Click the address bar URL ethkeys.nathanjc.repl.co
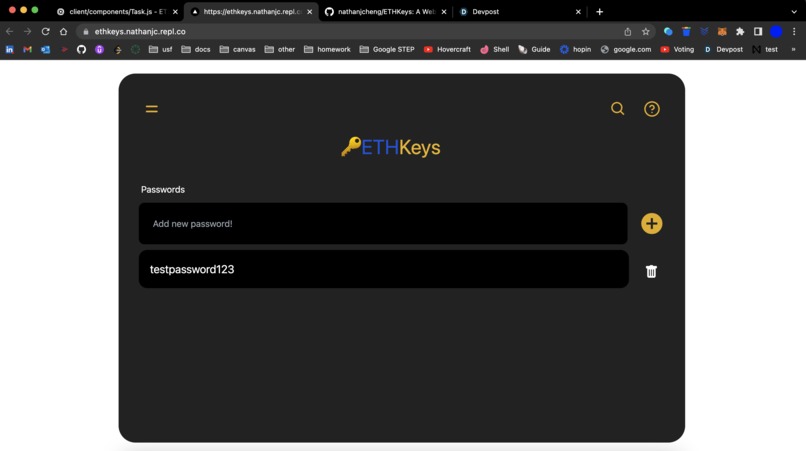The image size is (806, 451). click(x=140, y=31)
